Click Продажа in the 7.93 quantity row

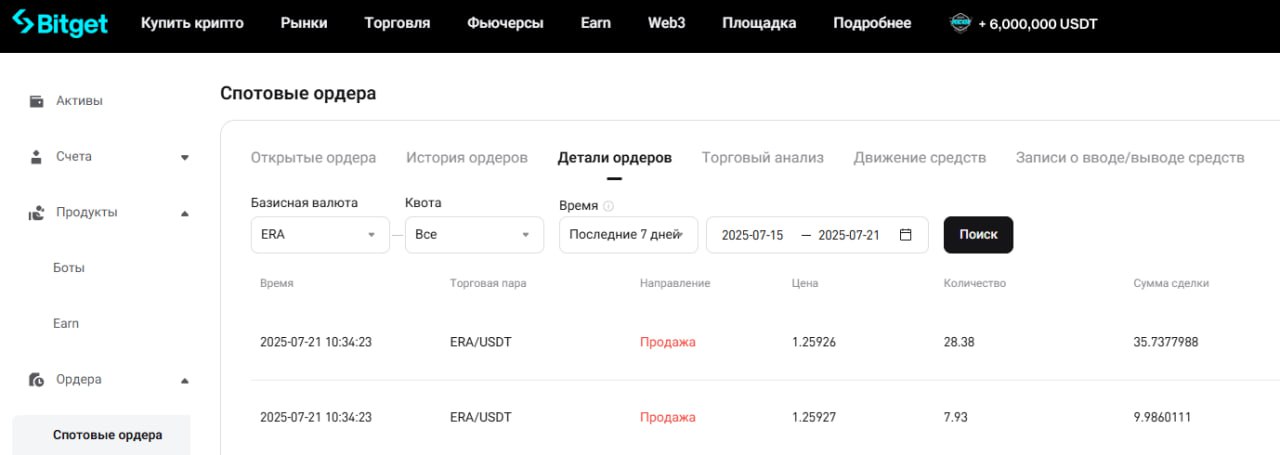point(668,417)
